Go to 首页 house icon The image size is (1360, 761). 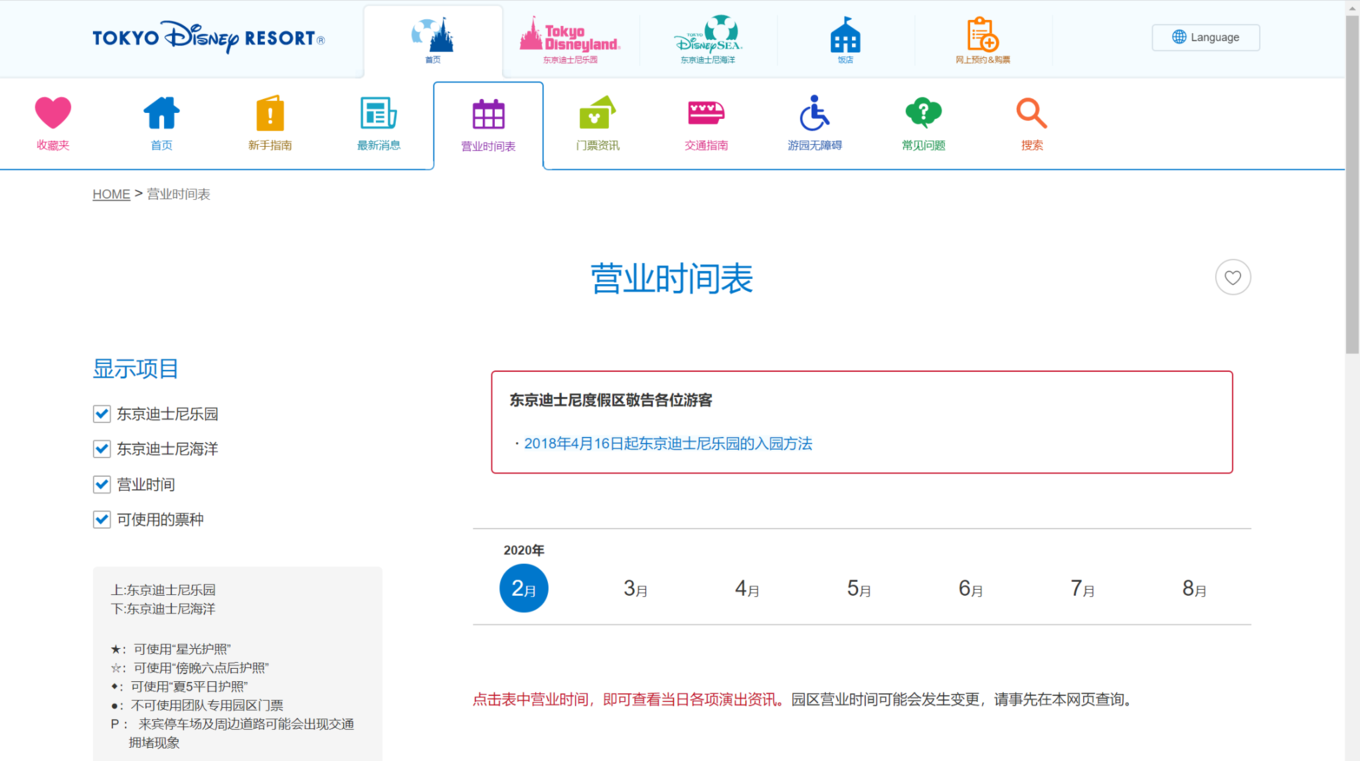click(161, 113)
